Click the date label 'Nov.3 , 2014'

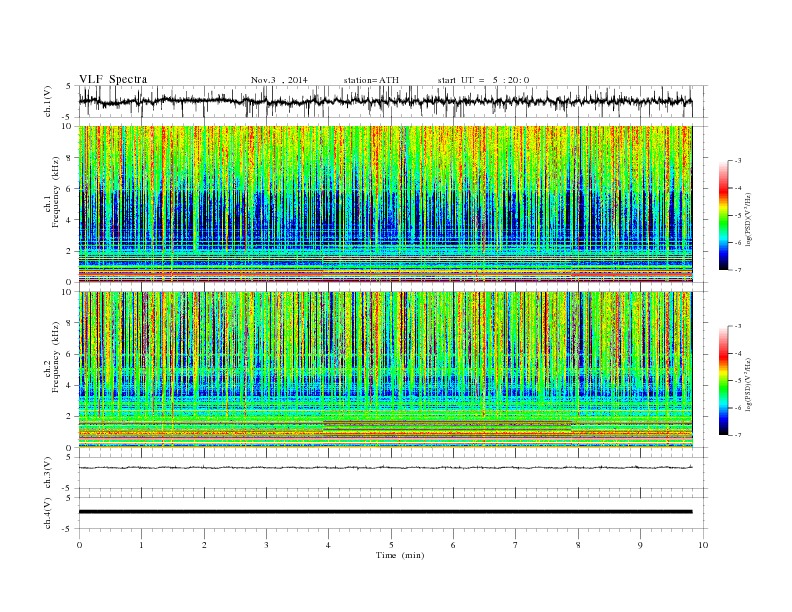(x=279, y=80)
